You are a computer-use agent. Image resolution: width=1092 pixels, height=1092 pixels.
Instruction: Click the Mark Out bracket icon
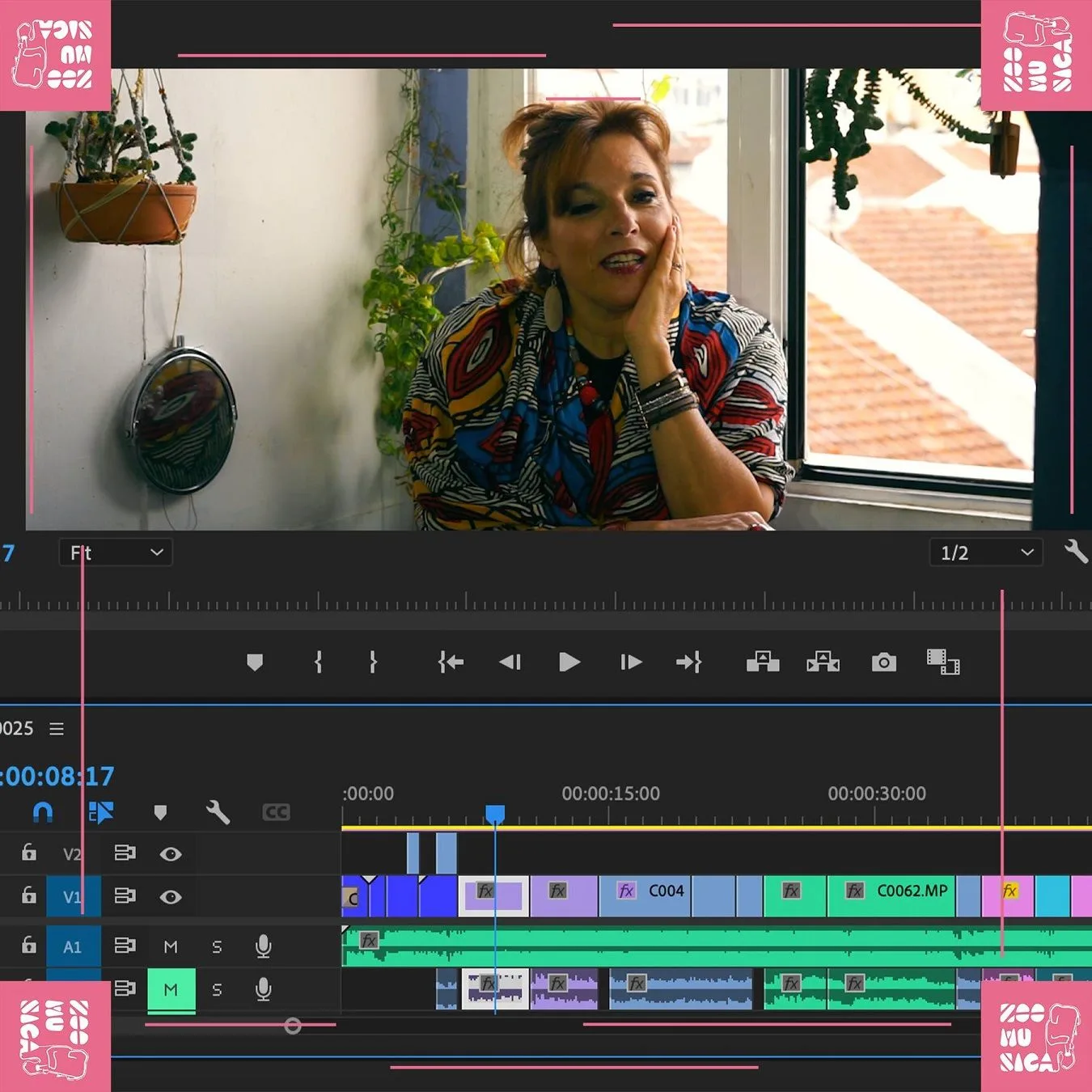(x=373, y=662)
